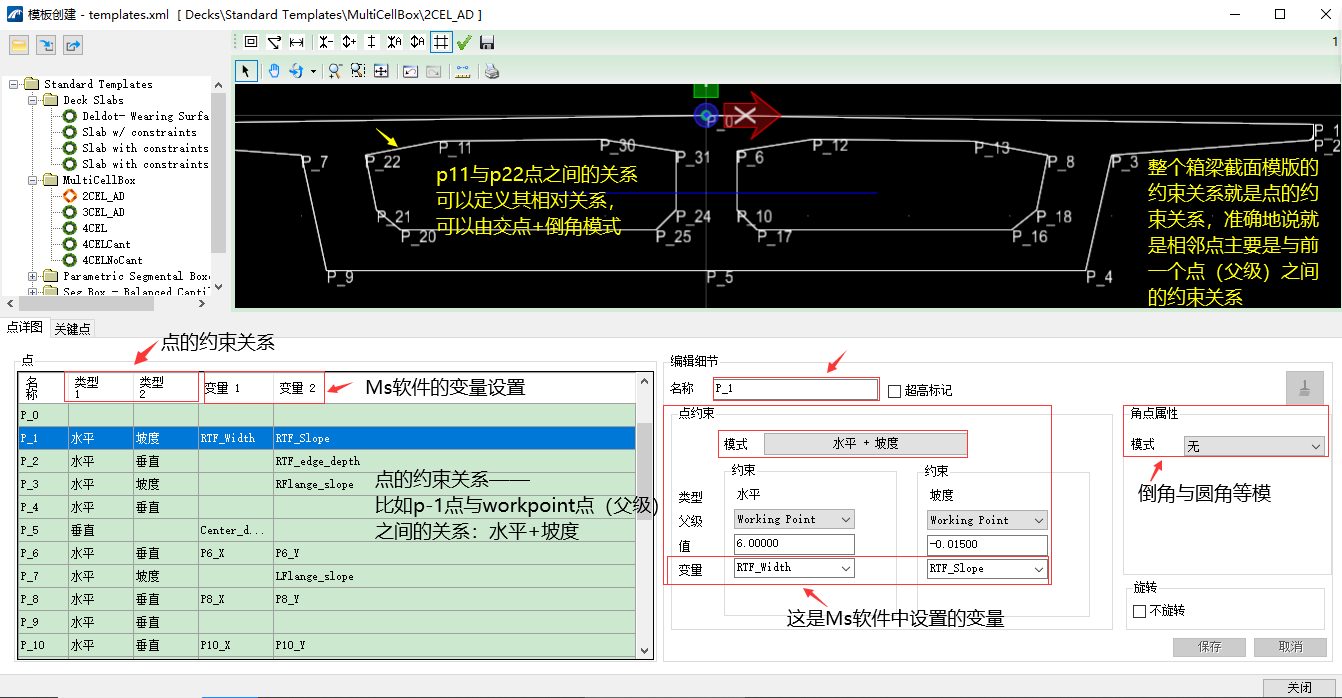This screenshot has width=1342, height=698.
Task: Click the blue rotate view icon
Action: [296, 71]
